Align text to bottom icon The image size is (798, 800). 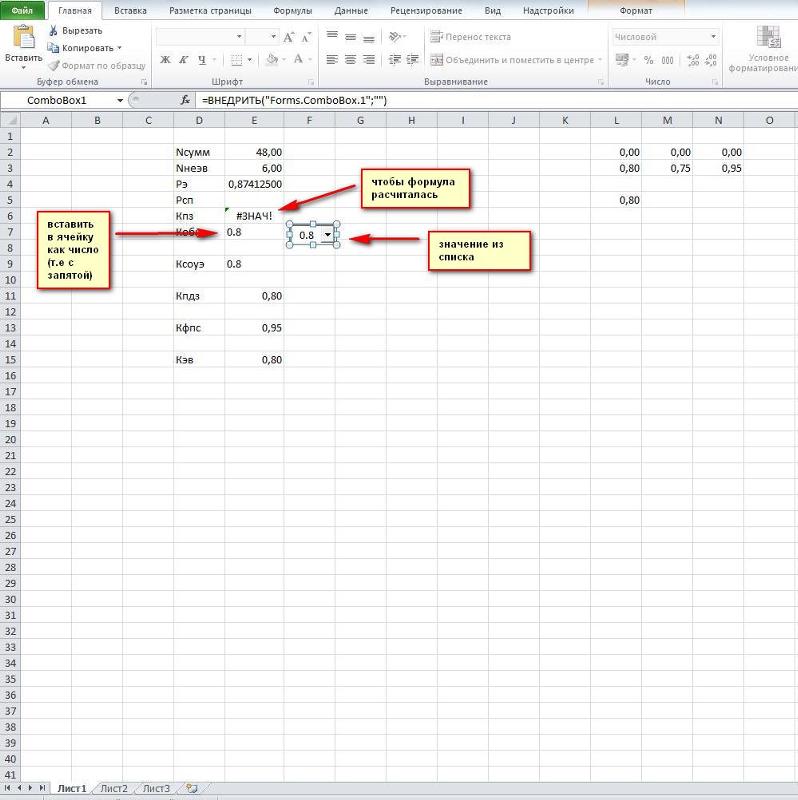click(369, 38)
